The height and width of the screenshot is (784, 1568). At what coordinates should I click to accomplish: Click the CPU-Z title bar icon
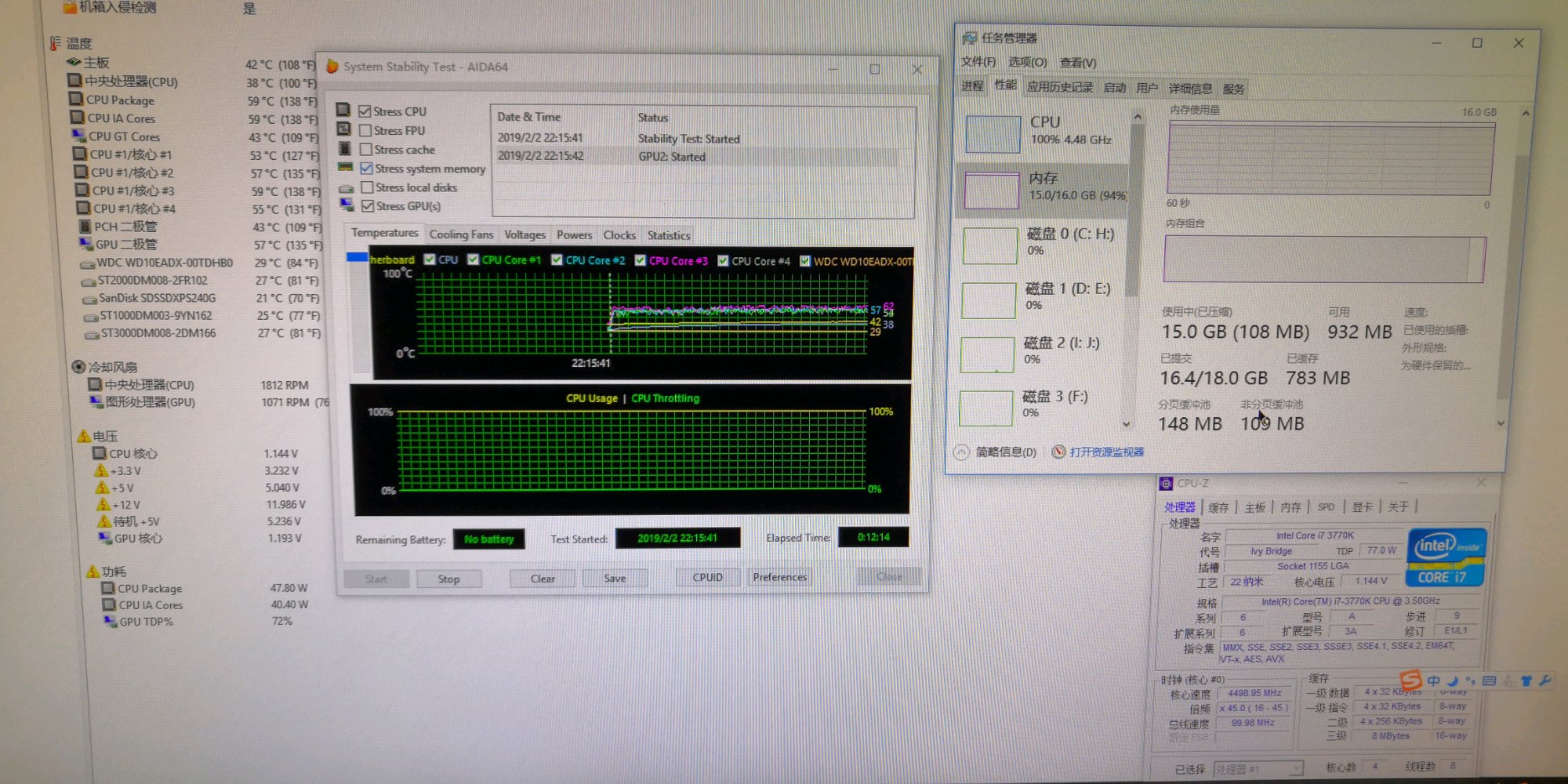(x=1166, y=484)
